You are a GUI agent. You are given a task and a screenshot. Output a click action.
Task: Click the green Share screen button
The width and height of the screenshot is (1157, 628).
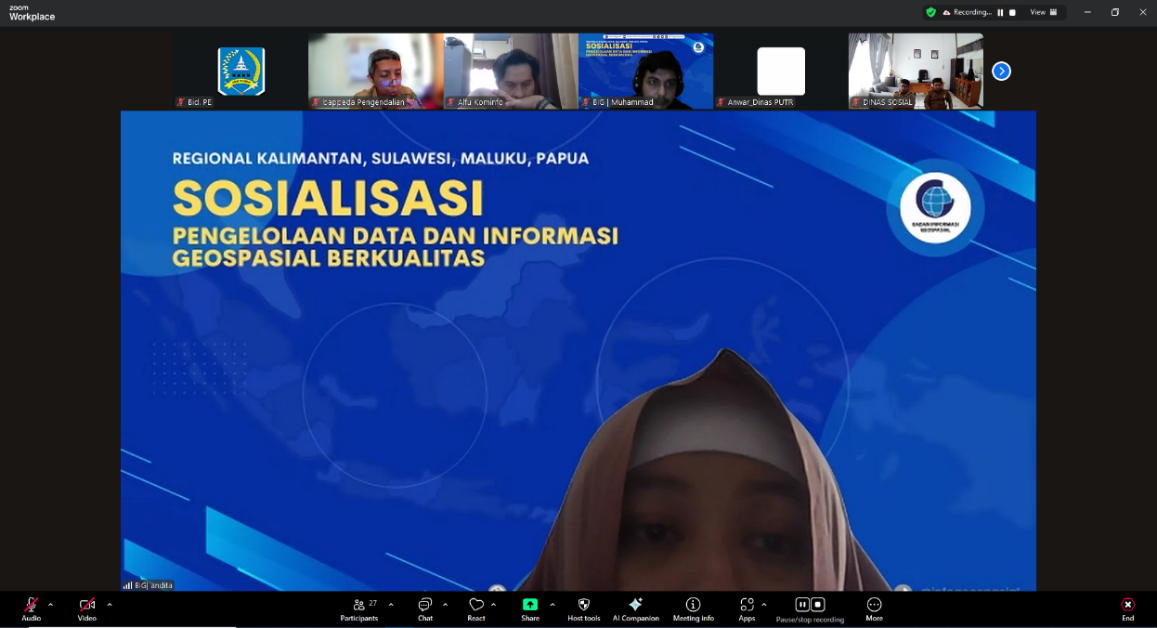530,605
